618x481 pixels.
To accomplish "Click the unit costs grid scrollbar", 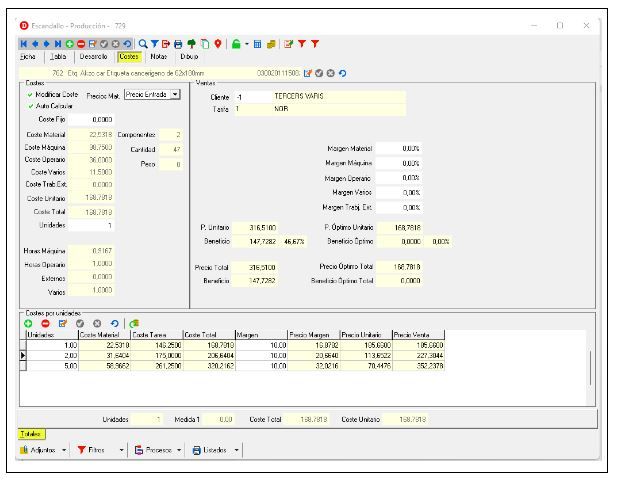I will [x=590, y=367].
